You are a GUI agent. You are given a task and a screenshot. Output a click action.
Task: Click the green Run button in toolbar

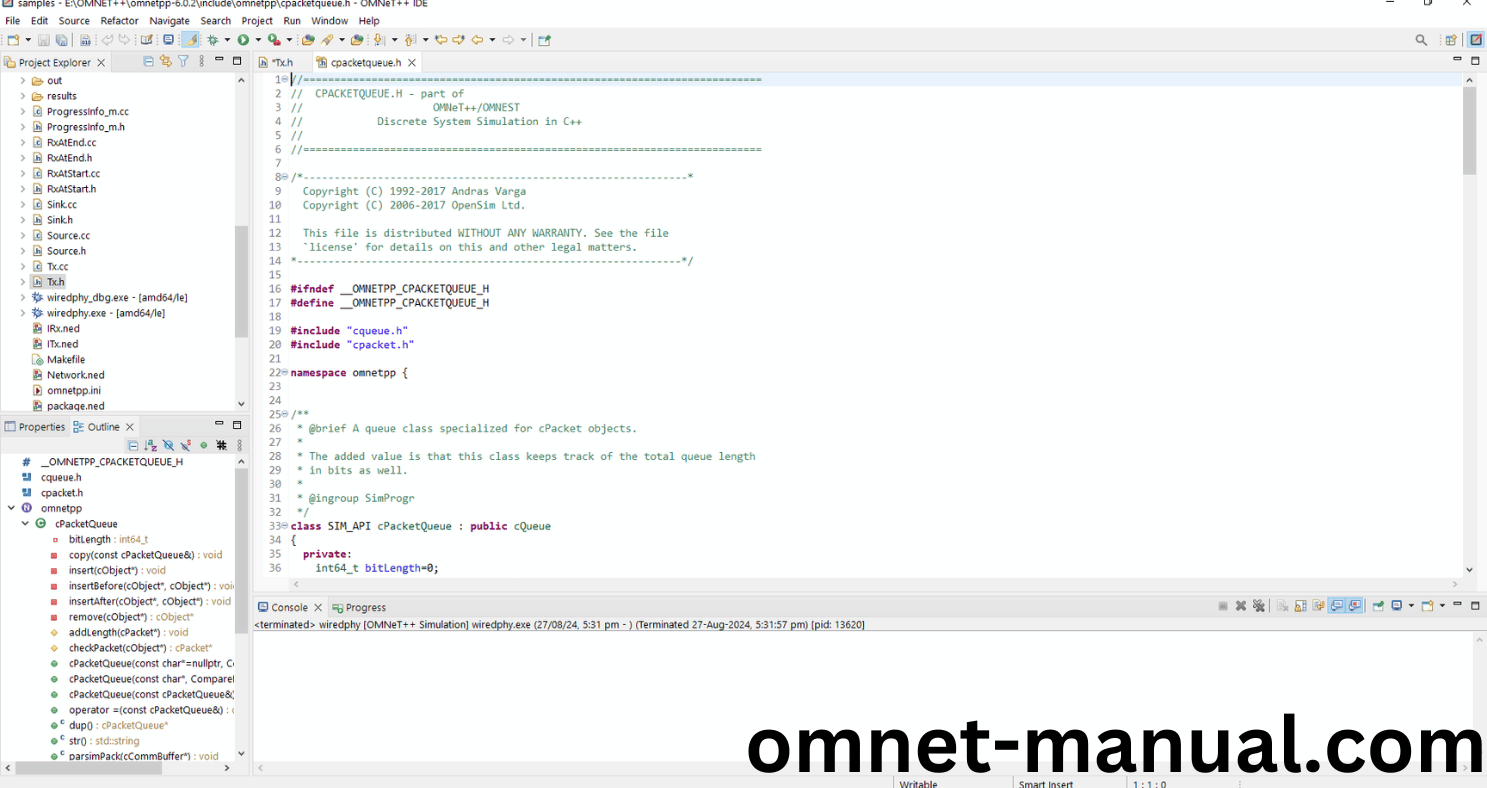(x=242, y=40)
